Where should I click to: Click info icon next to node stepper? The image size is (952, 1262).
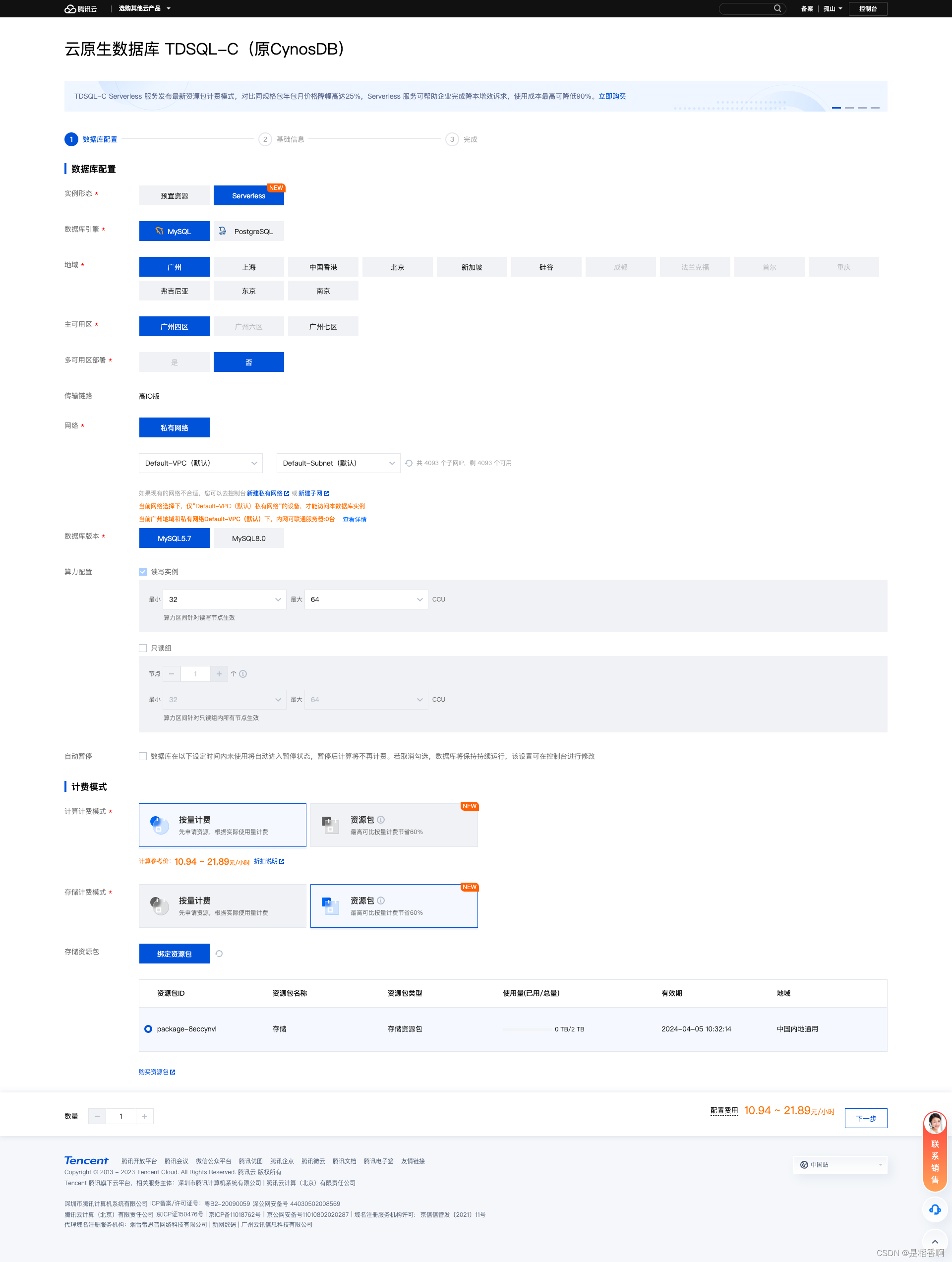[x=243, y=674]
